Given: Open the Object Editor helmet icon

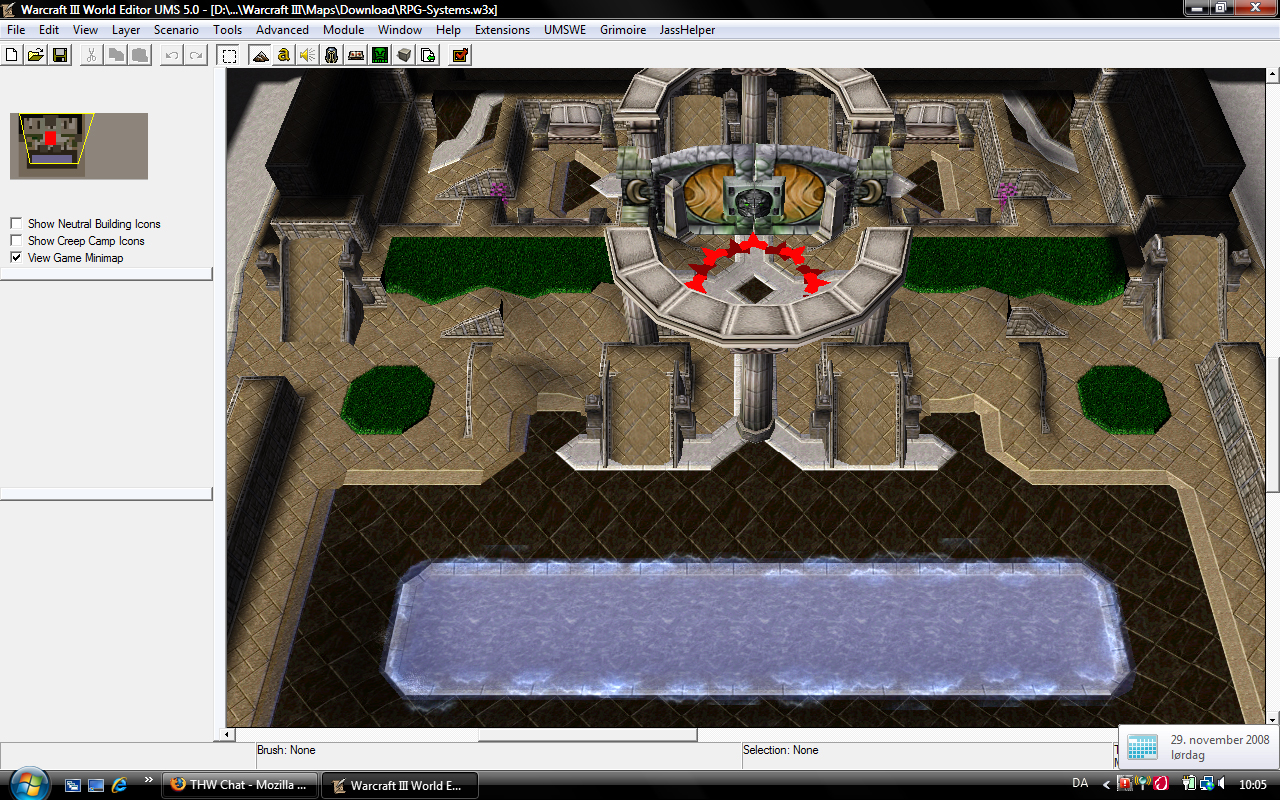Looking at the screenshot, I should click(332, 55).
